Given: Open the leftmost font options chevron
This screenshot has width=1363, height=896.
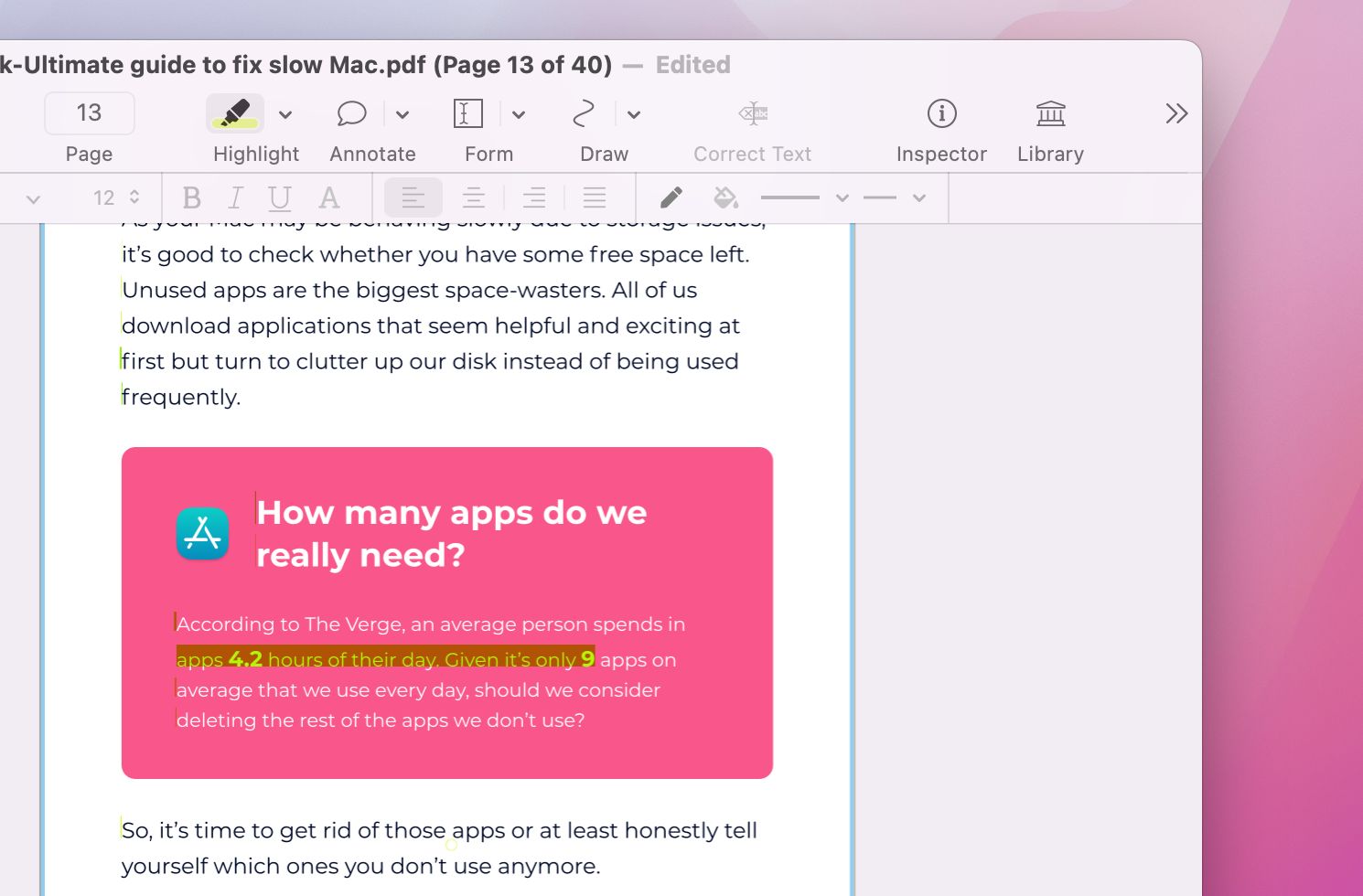Looking at the screenshot, I should [x=34, y=197].
